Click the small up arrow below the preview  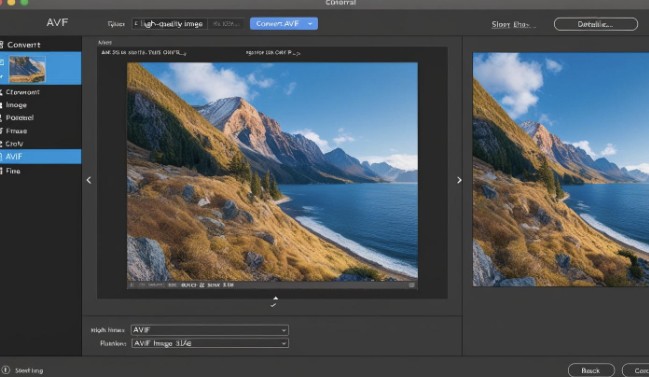(x=276, y=298)
